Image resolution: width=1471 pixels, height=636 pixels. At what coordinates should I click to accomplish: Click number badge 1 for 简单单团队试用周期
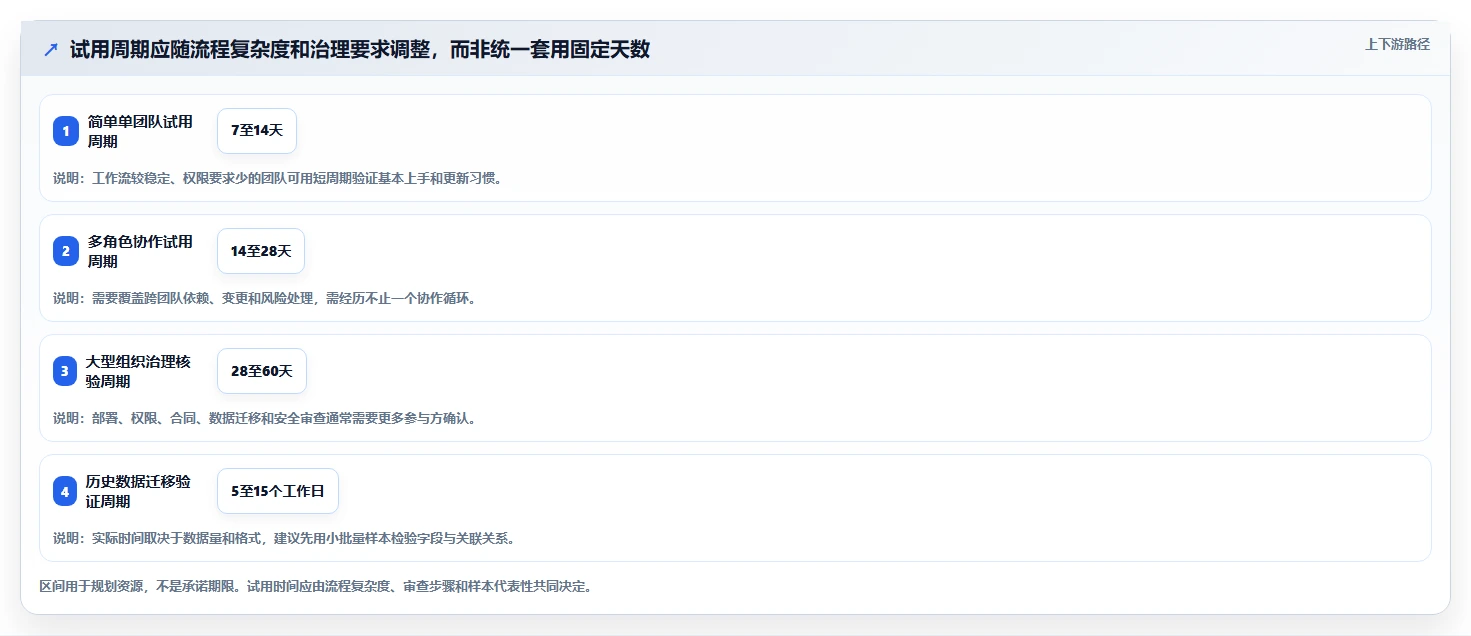(66, 131)
